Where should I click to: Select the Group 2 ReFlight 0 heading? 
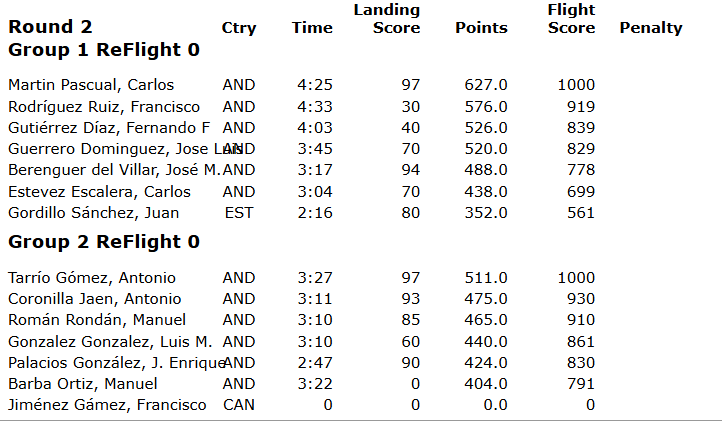pos(104,242)
